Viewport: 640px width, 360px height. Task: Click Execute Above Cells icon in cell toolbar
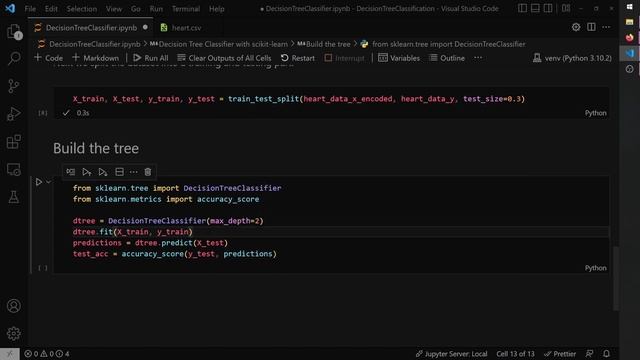click(87, 172)
